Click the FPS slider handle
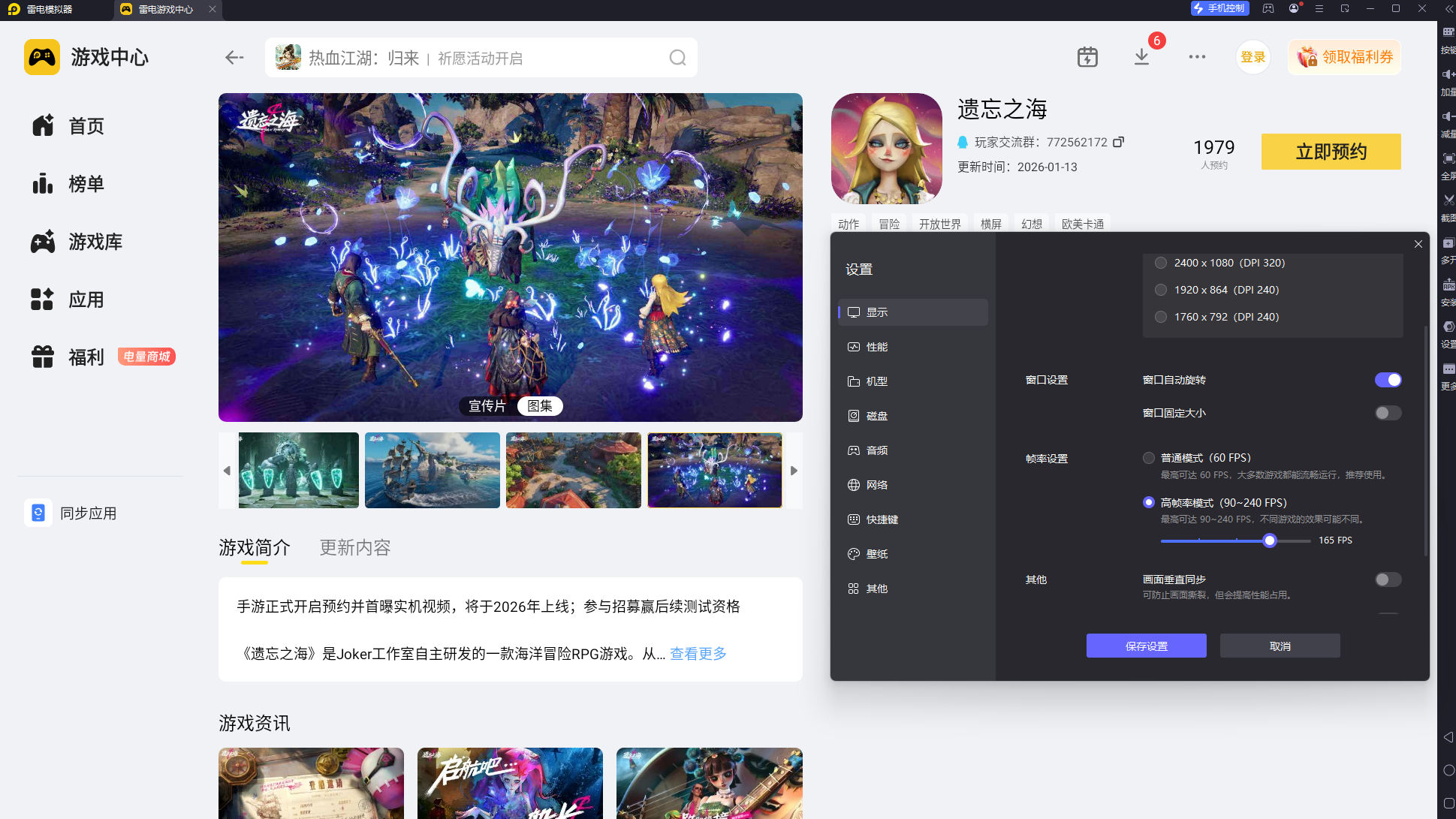1456x819 pixels. point(1270,540)
